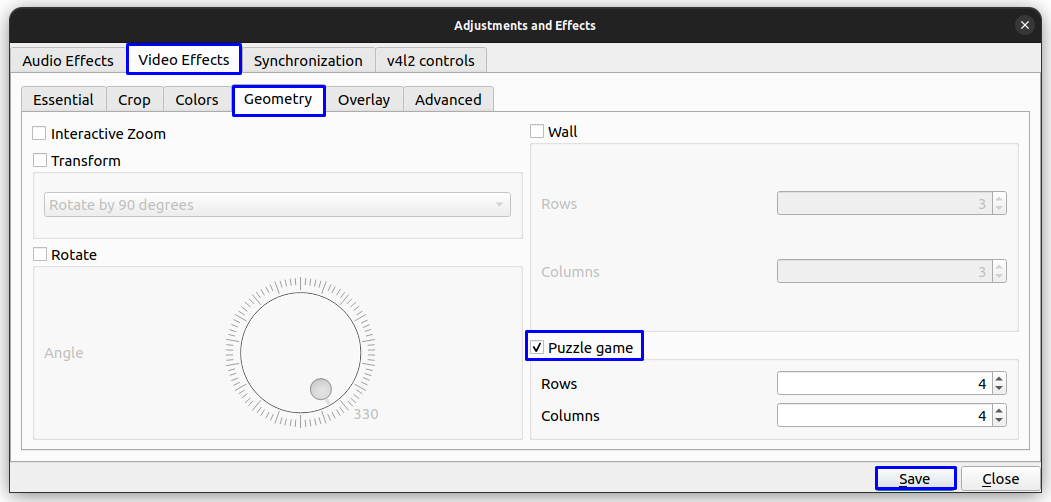The image size is (1051, 502).
Task: Open the Colors sub-tab
Action: click(197, 100)
